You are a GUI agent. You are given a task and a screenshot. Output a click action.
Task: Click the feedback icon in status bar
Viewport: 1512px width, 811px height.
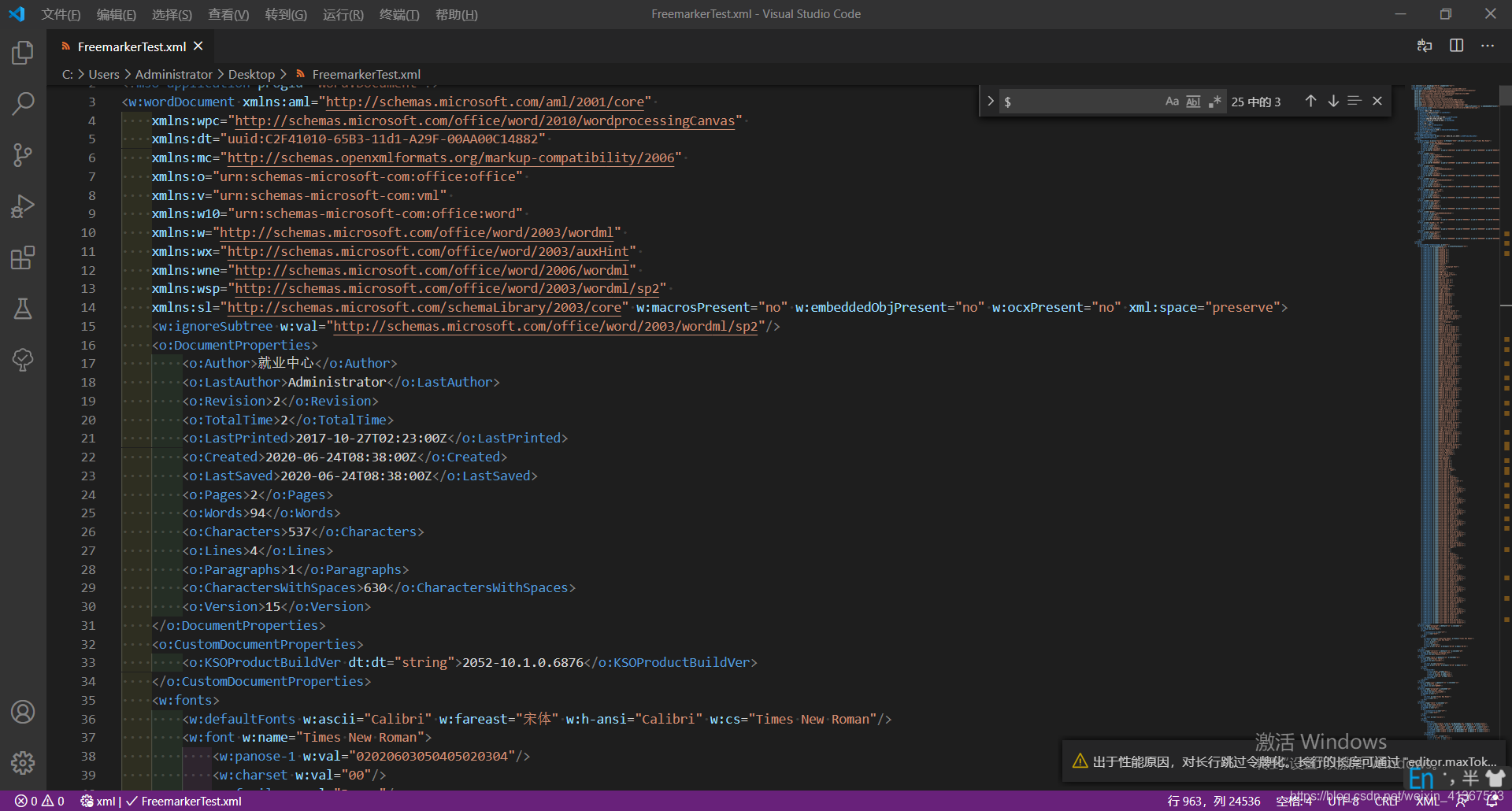[1462, 801]
